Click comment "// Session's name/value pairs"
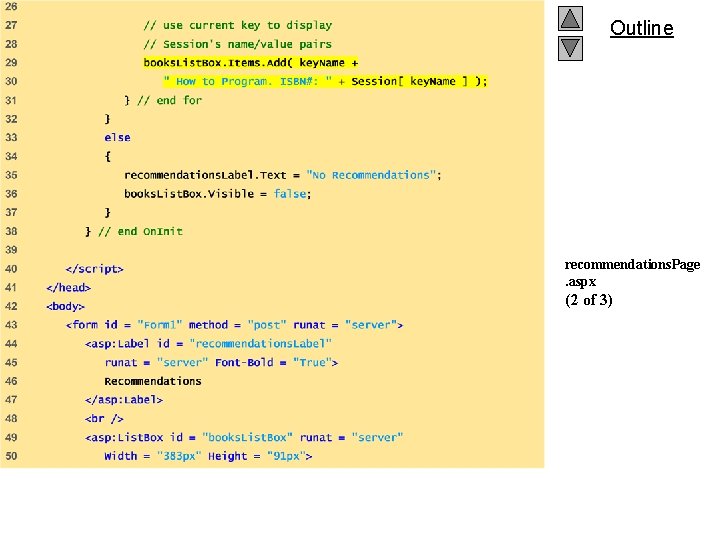The height and width of the screenshot is (540, 720). [238, 44]
